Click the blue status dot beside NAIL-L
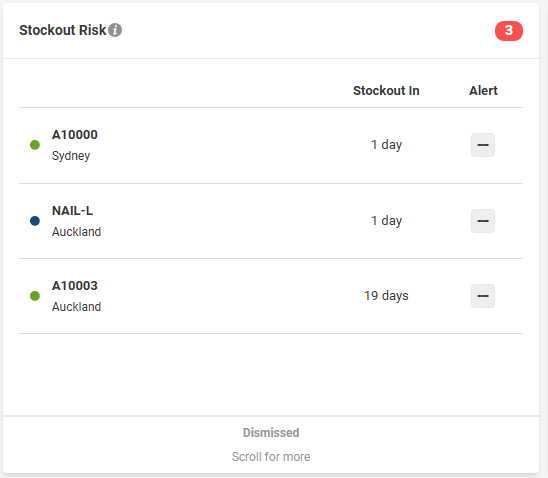The width and height of the screenshot is (548, 478). 35,221
